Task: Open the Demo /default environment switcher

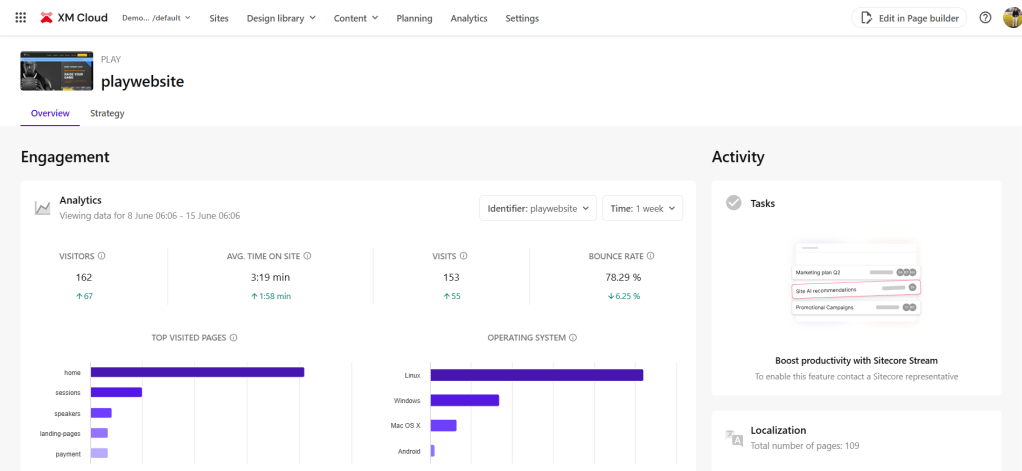Action: coord(156,18)
